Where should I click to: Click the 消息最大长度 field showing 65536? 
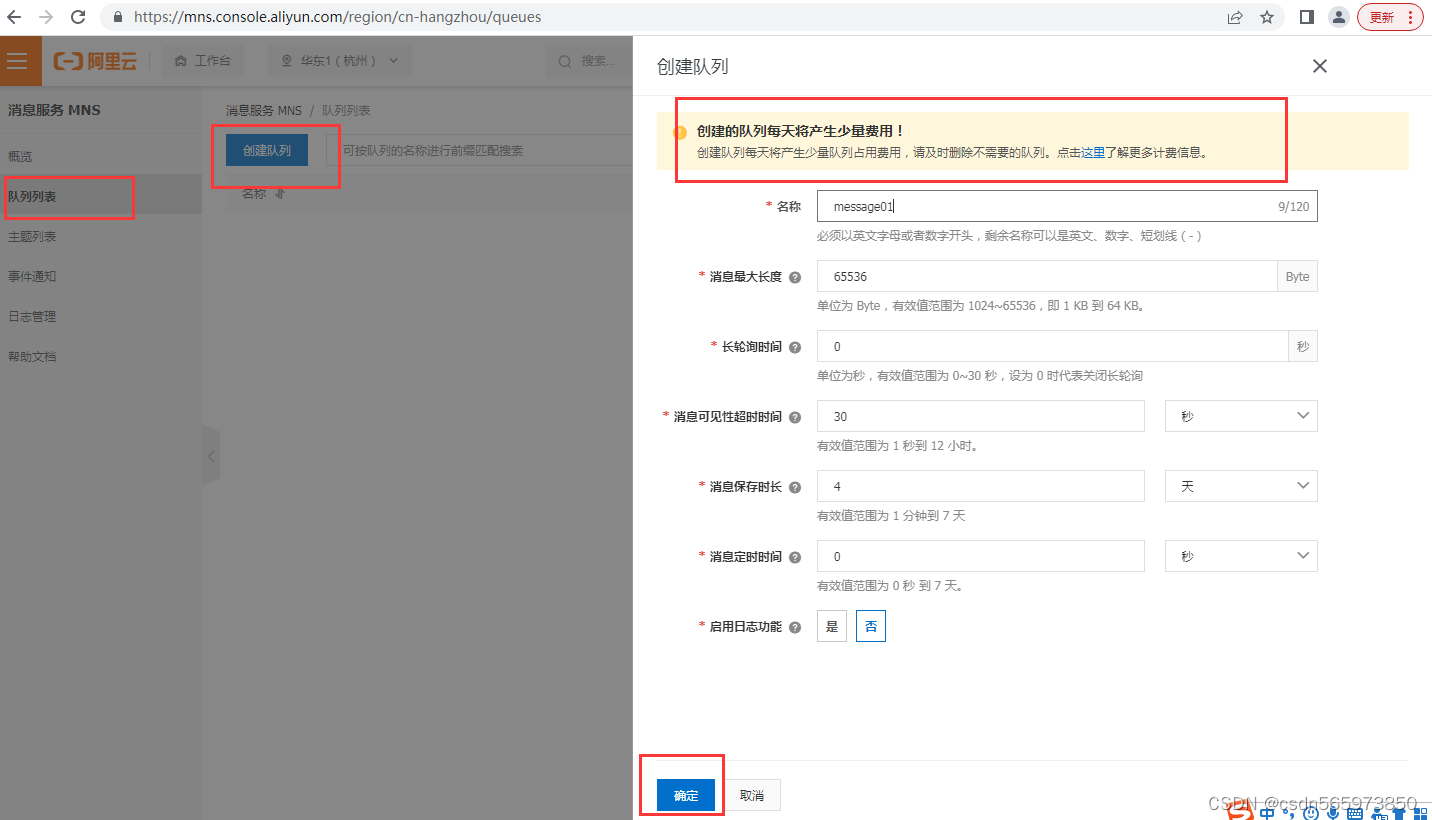(x=1047, y=276)
